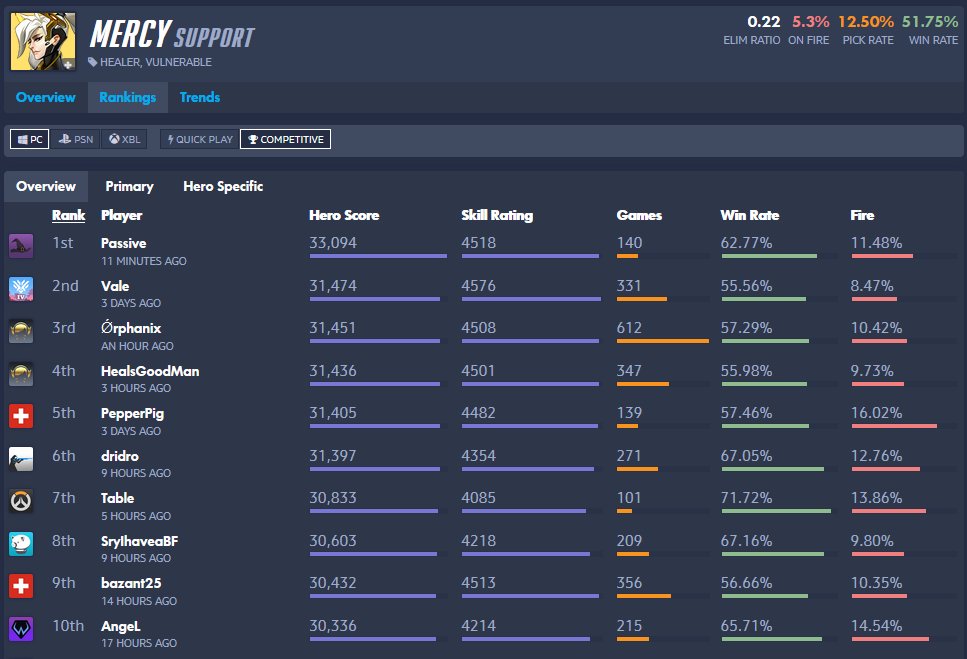The height and width of the screenshot is (659, 967).
Task: Sort by Hero Score column header
Action: pos(344,215)
